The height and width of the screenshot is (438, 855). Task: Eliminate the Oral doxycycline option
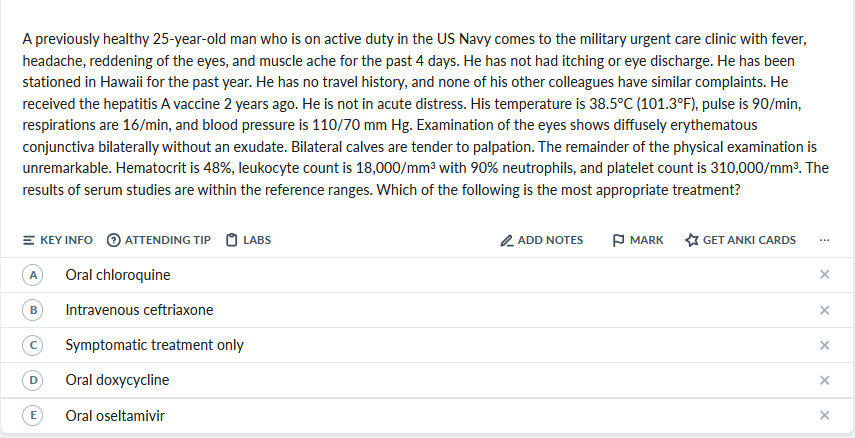(824, 380)
